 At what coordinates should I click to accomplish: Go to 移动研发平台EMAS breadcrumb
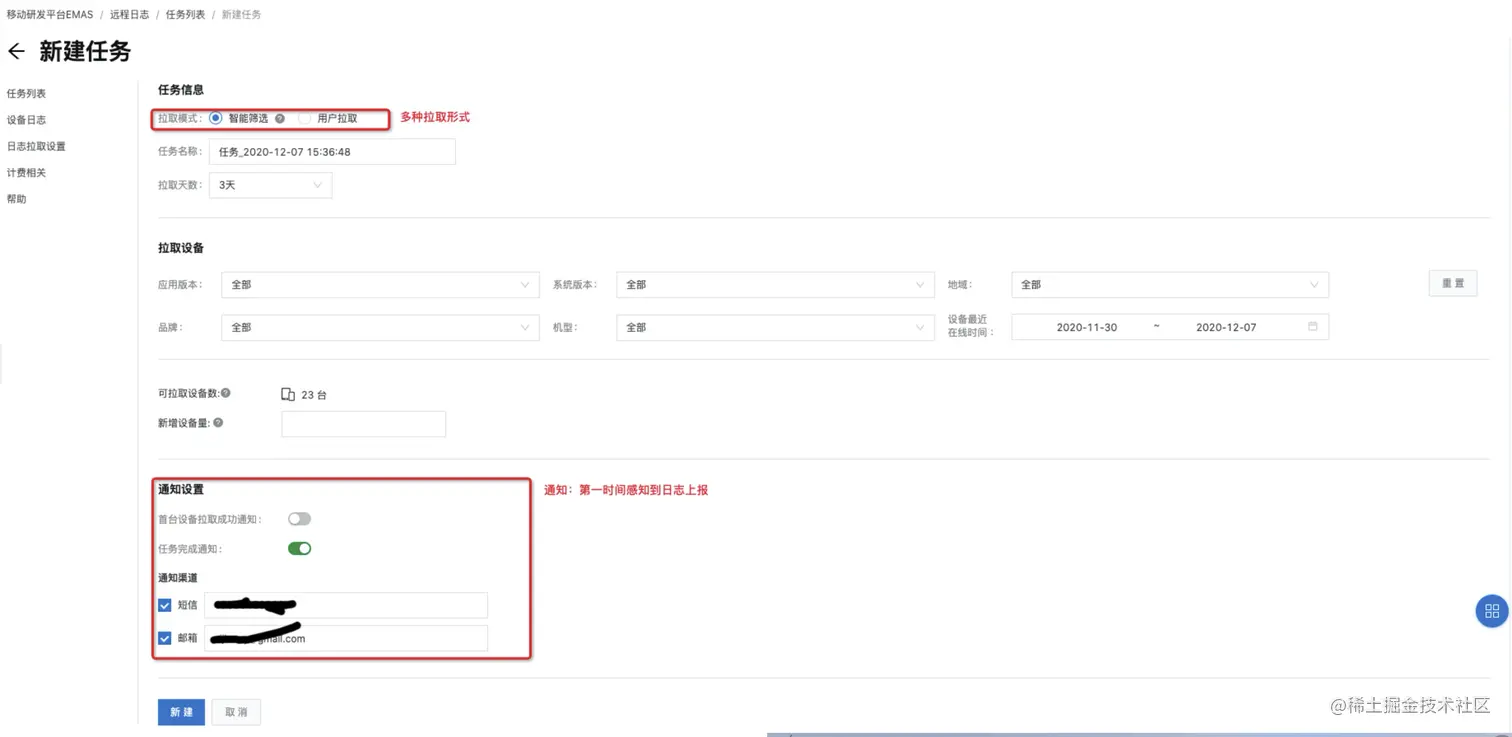50,15
